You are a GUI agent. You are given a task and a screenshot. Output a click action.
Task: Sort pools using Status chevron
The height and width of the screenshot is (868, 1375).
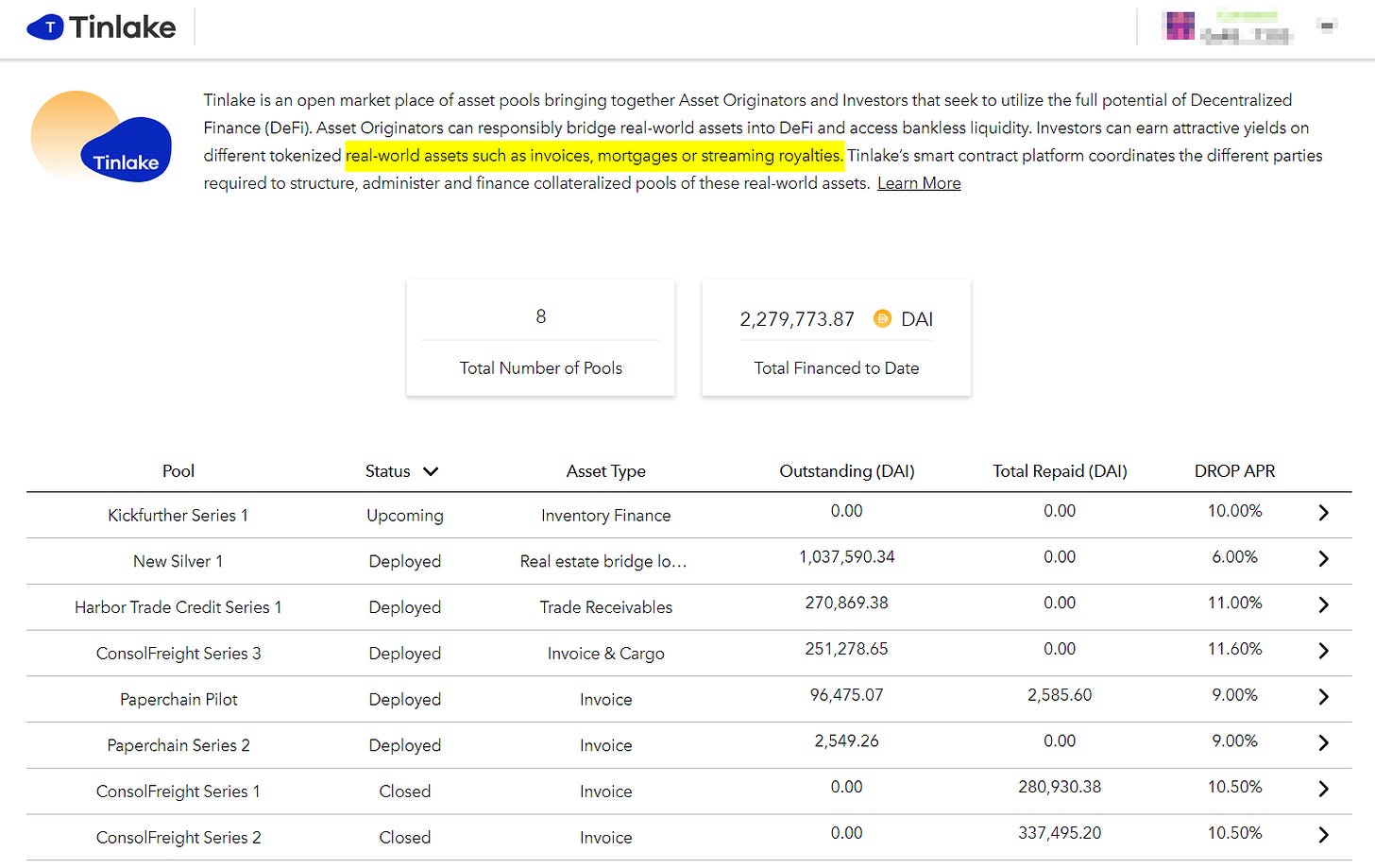click(431, 471)
